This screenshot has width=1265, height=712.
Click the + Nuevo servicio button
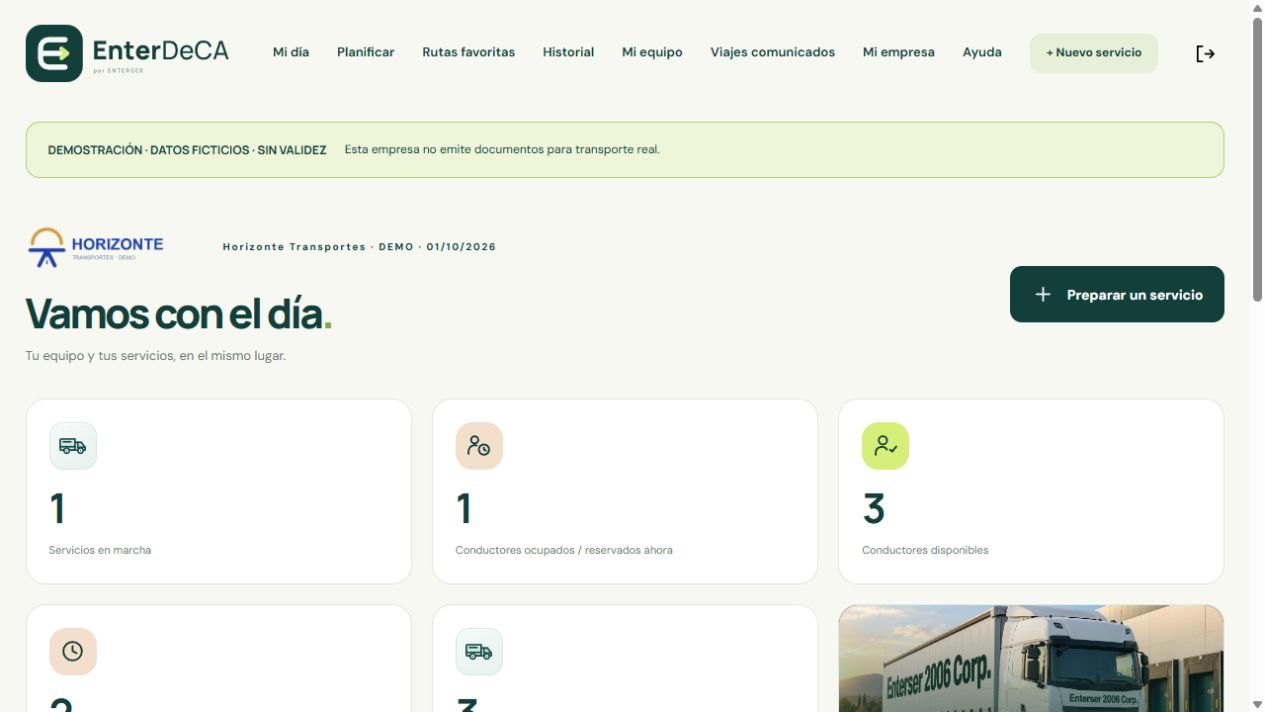[x=1094, y=53]
